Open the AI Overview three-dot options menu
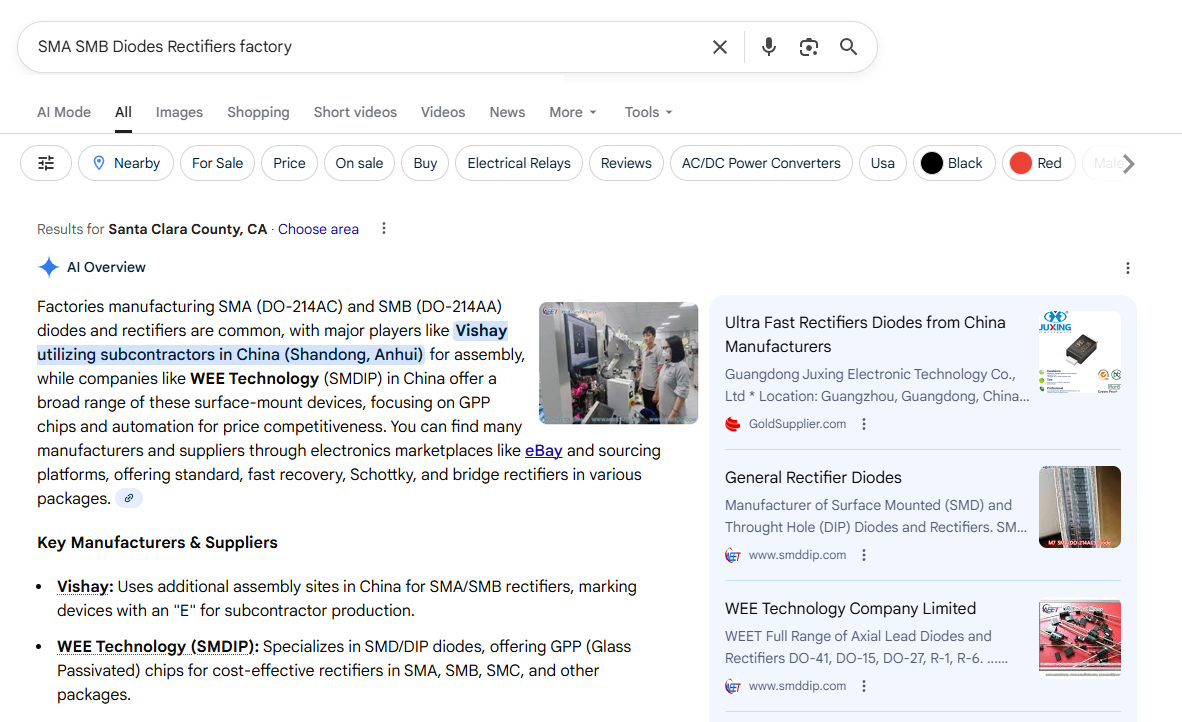1182x722 pixels. 1128,268
